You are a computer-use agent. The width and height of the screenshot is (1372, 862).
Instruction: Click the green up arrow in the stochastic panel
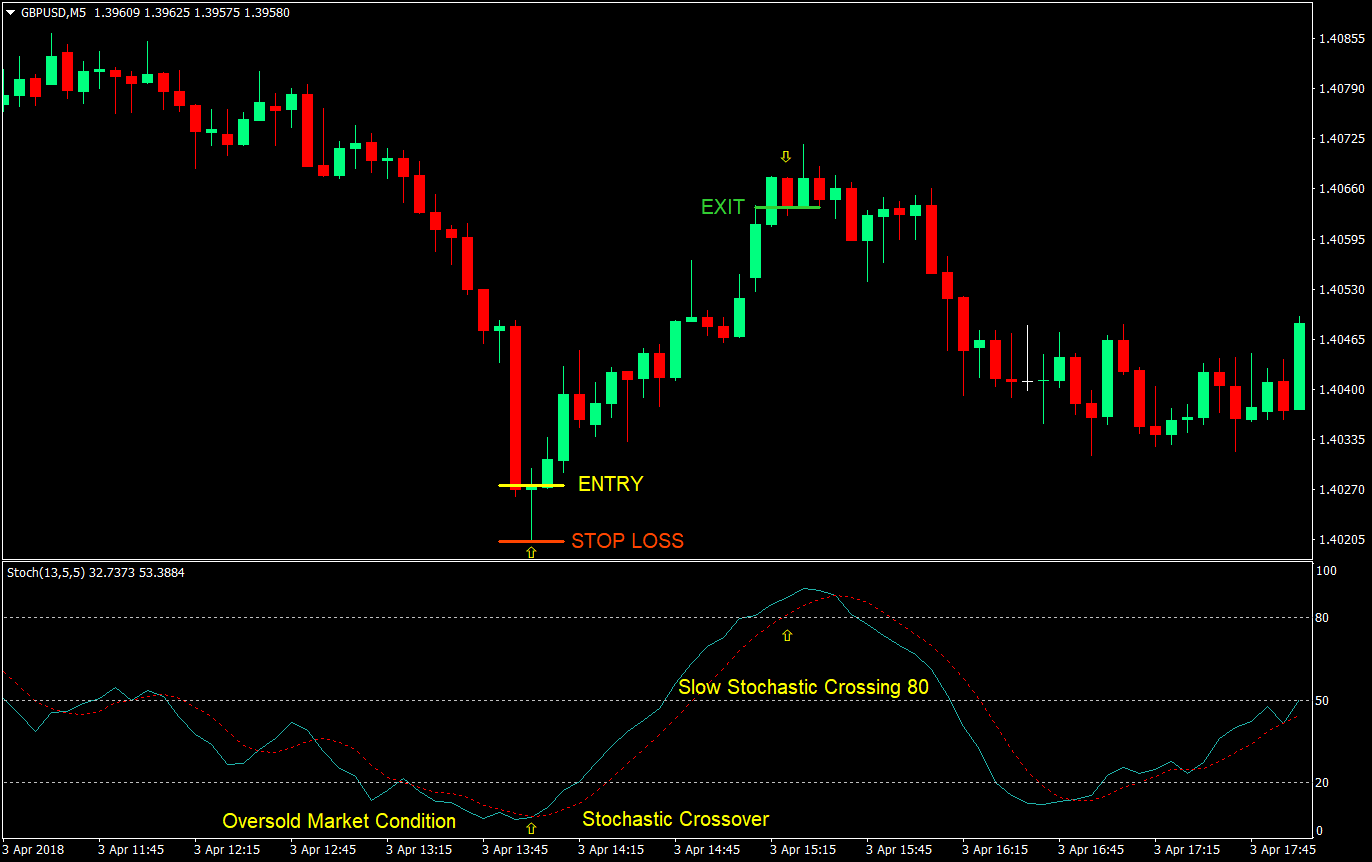click(x=787, y=636)
